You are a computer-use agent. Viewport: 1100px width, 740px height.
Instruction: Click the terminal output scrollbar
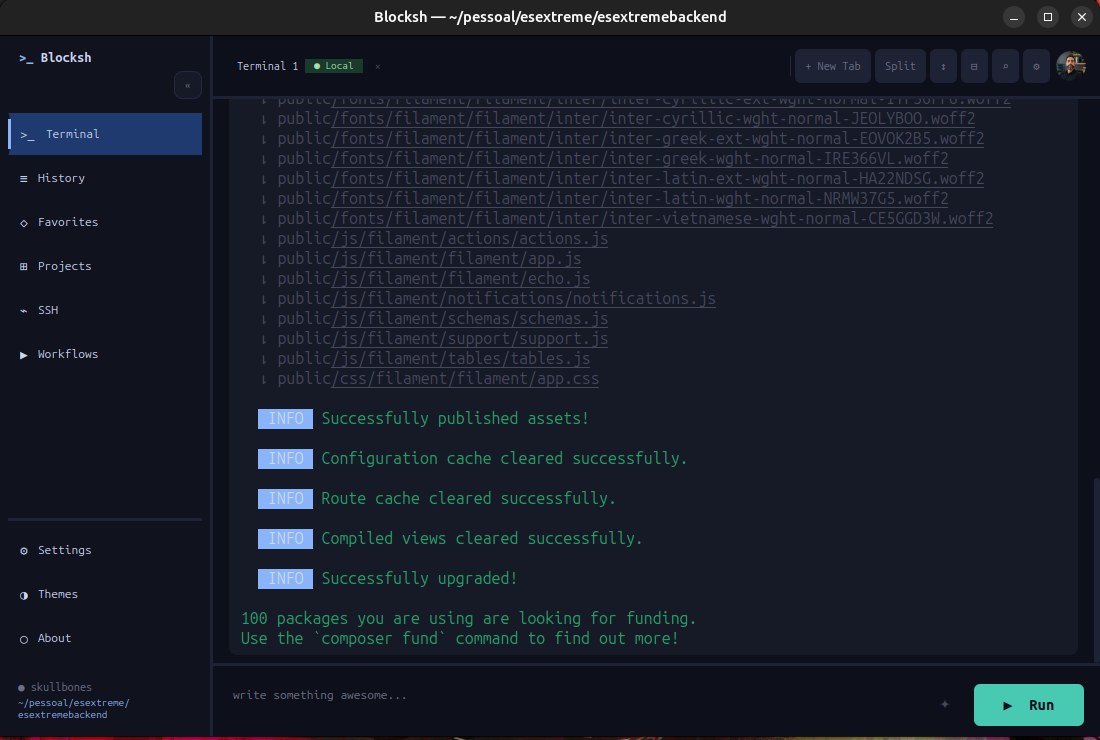coord(1096,570)
